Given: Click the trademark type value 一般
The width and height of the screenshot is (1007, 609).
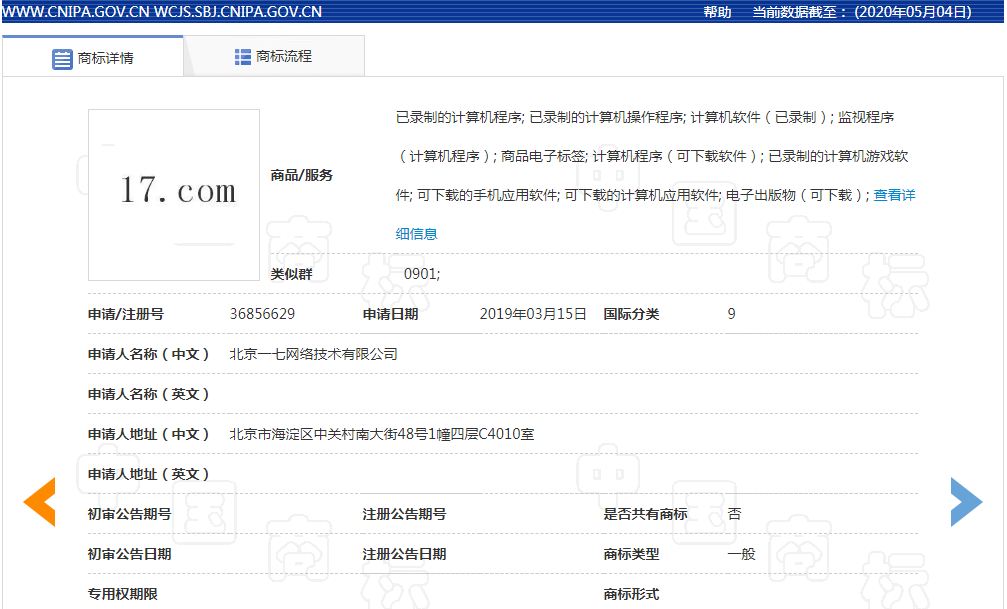Looking at the screenshot, I should pos(741,554).
